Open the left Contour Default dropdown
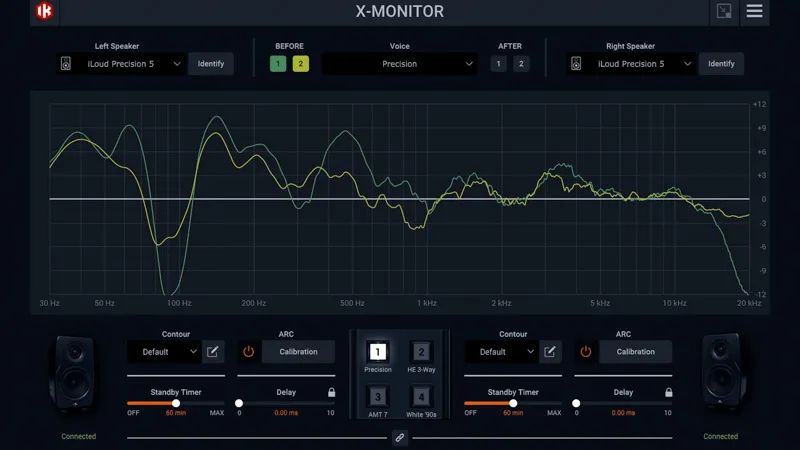800x450 pixels. (164, 352)
